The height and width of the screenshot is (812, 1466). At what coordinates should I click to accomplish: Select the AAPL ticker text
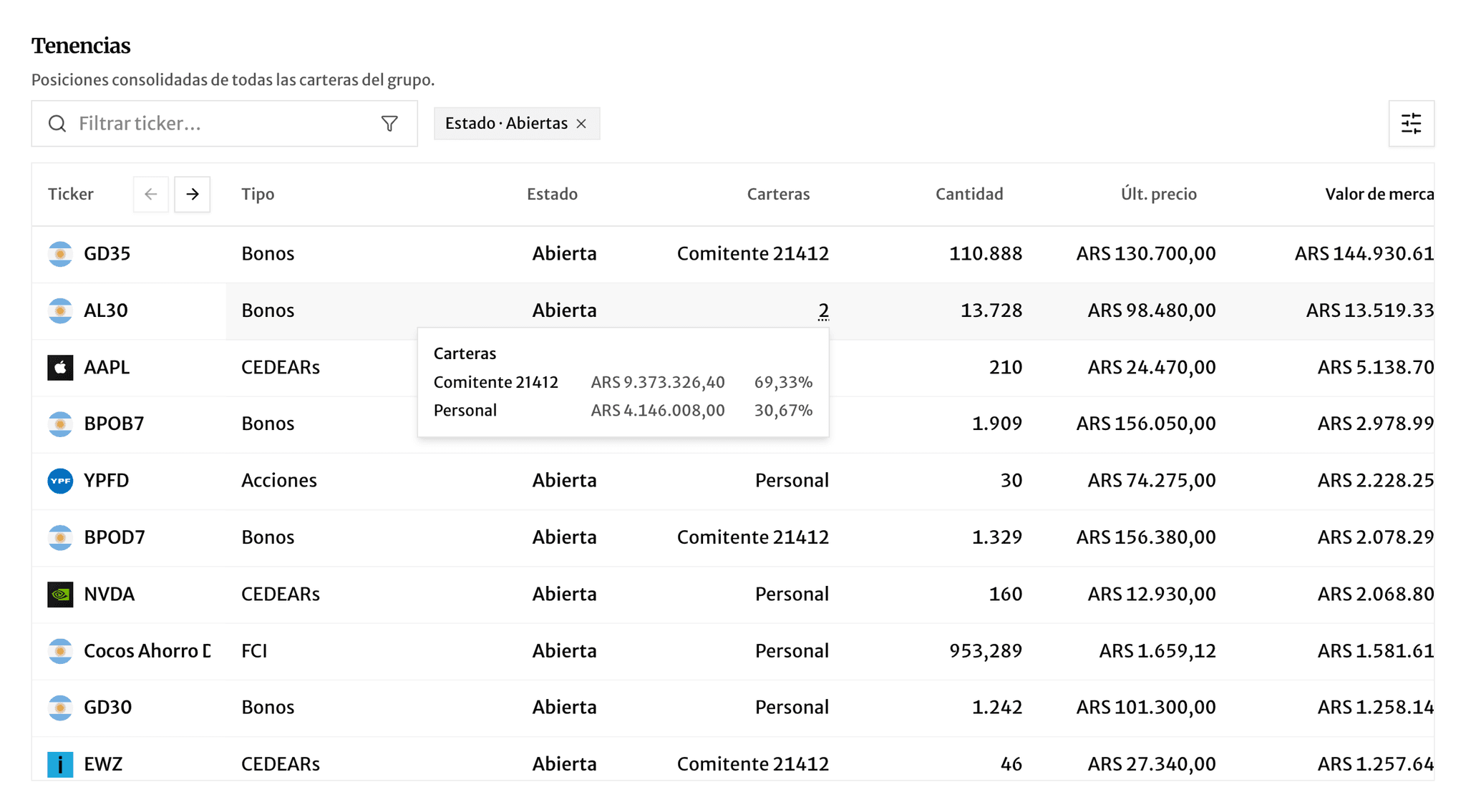click(107, 367)
